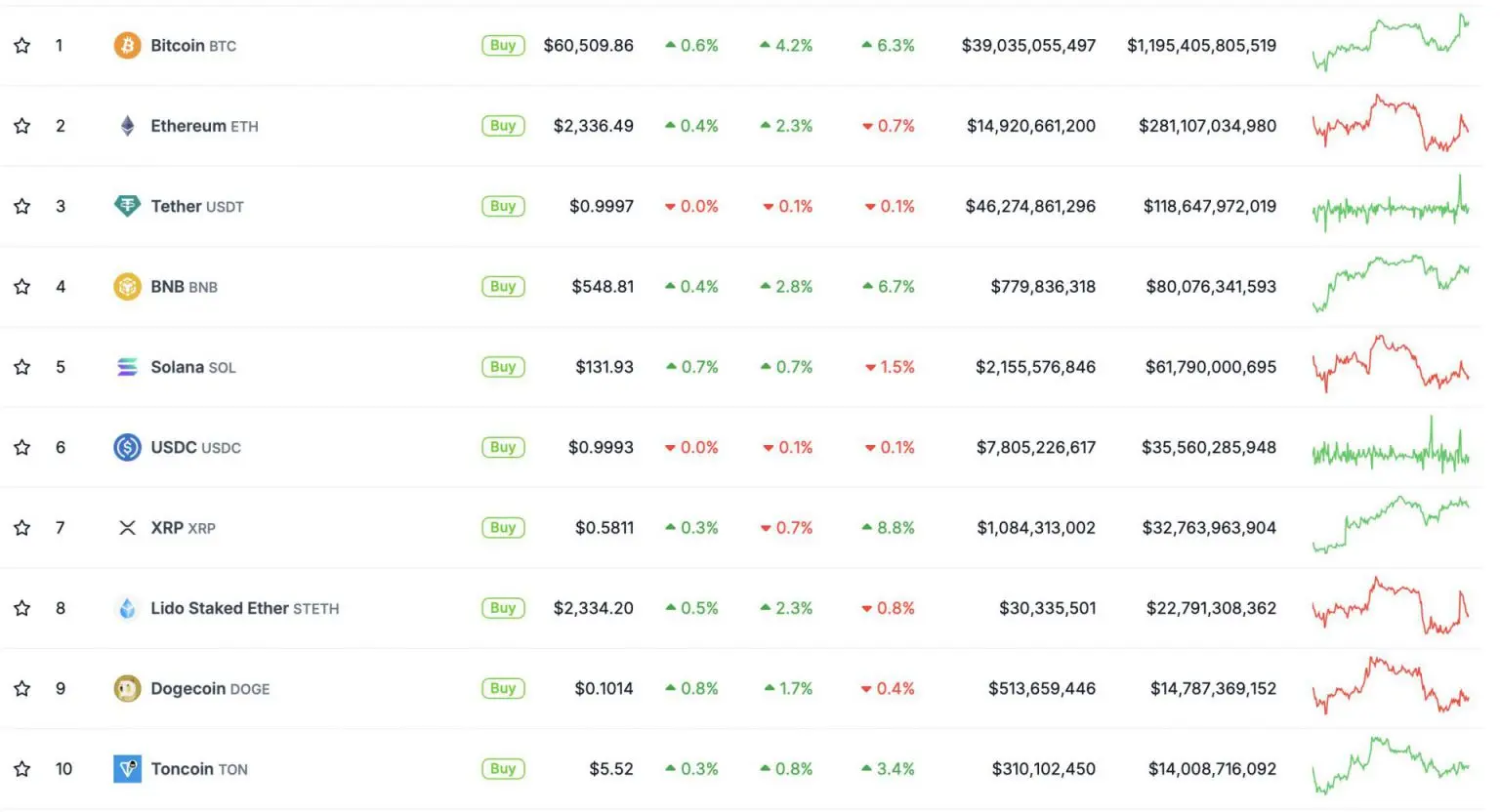View Toncoin 7-day sparkline chart
Viewport: 1500px width, 812px height.
point(1391,766)
